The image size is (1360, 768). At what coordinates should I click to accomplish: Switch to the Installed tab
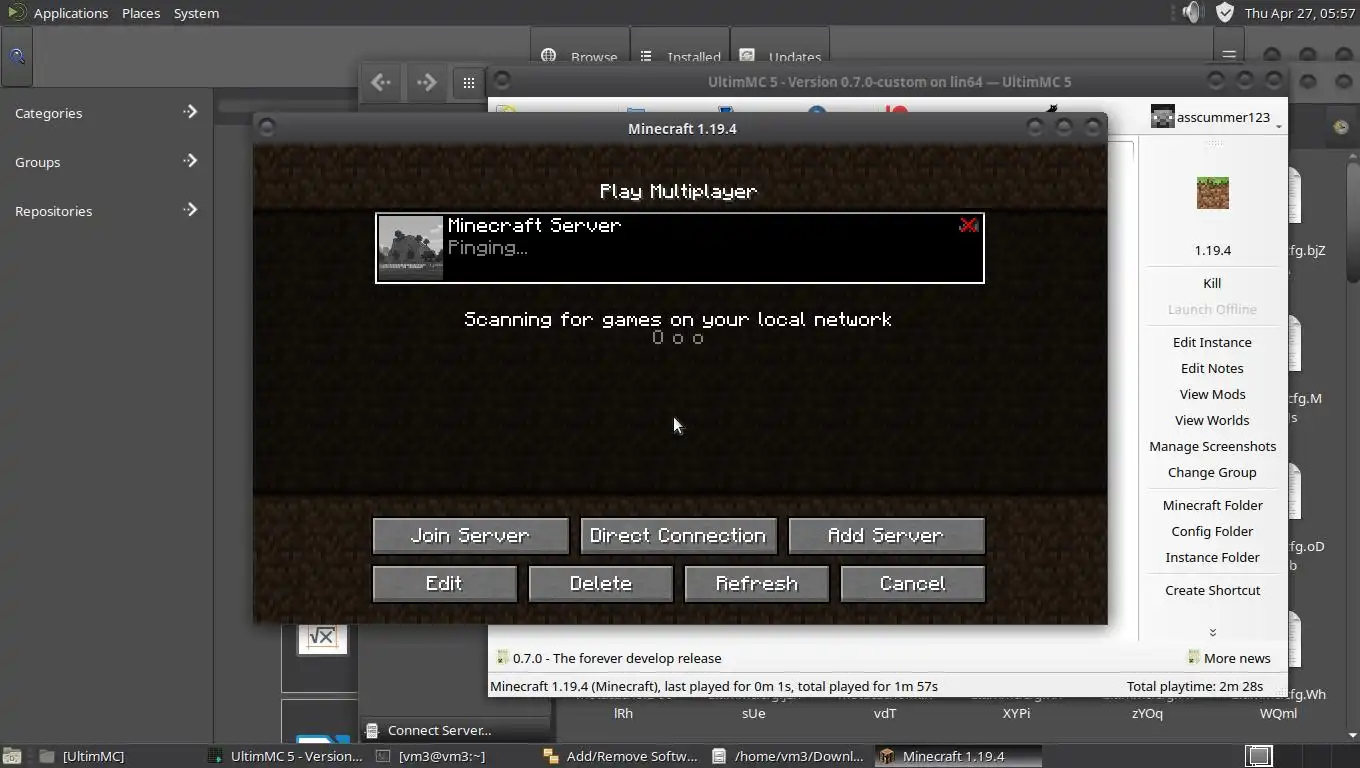click(x=680, y=56)
